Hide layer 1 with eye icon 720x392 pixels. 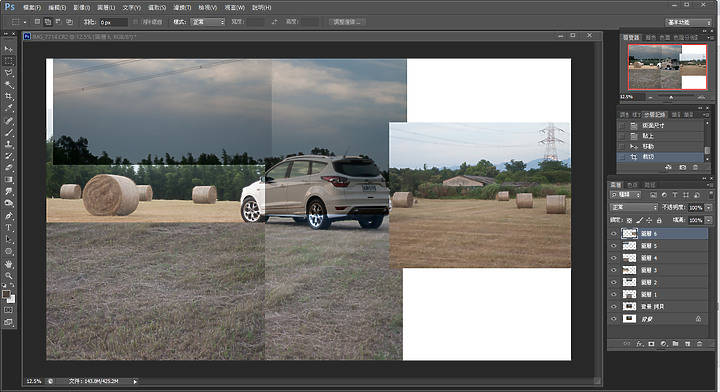614,294
